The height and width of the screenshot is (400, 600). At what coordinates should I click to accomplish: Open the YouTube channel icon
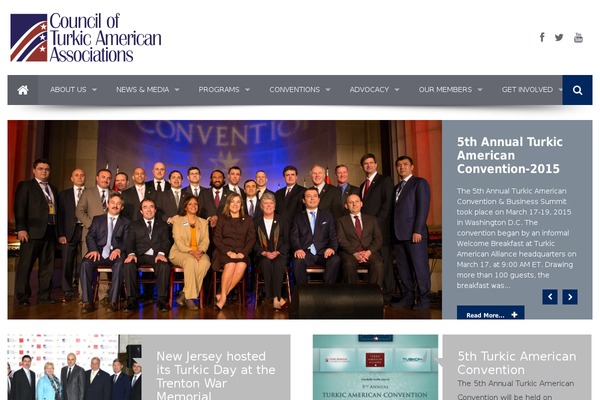point(578,38)
